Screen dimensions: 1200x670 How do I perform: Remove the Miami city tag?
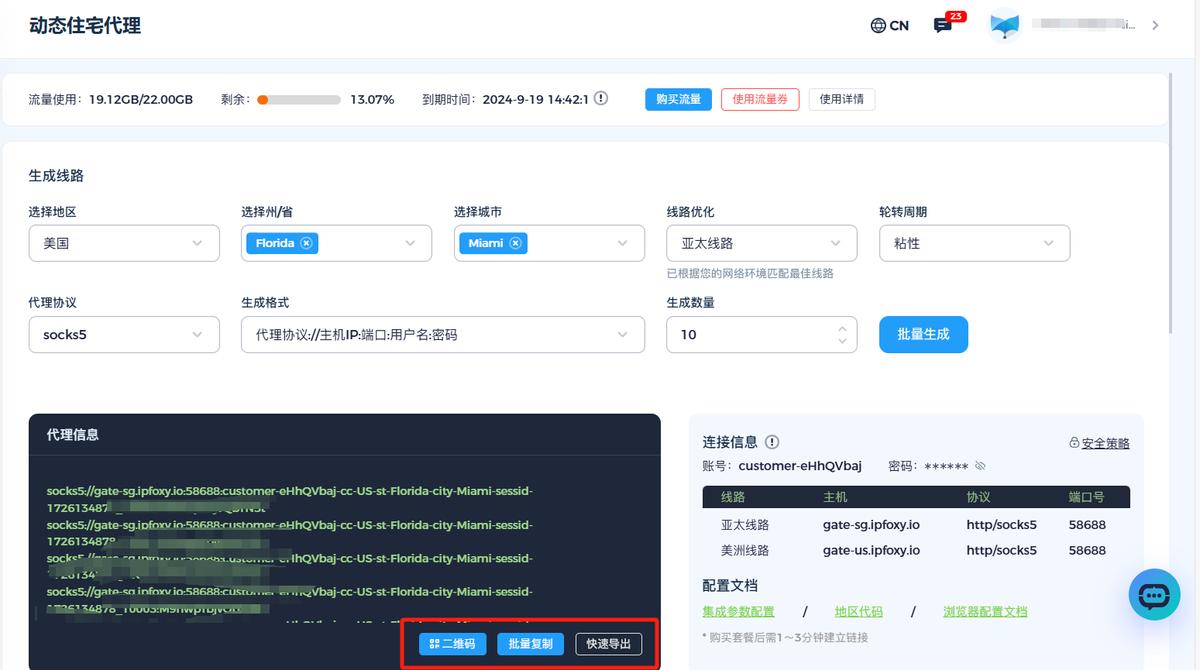[515, 242]
